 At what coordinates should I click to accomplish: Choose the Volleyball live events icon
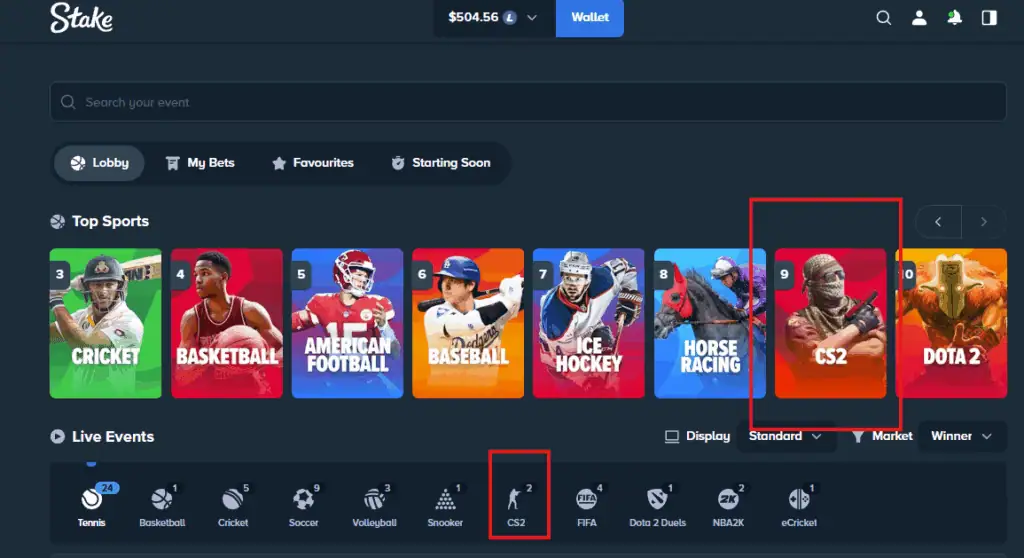tap(375, 499)
